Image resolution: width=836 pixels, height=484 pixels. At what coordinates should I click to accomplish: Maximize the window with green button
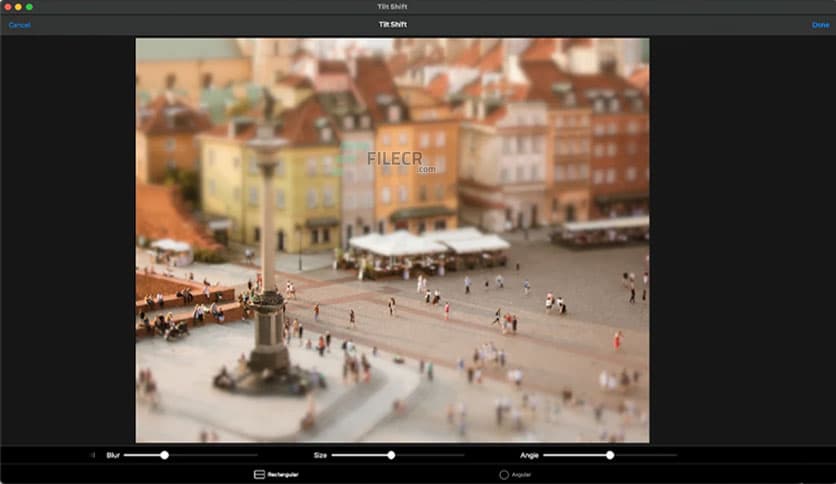coord(29,7)
